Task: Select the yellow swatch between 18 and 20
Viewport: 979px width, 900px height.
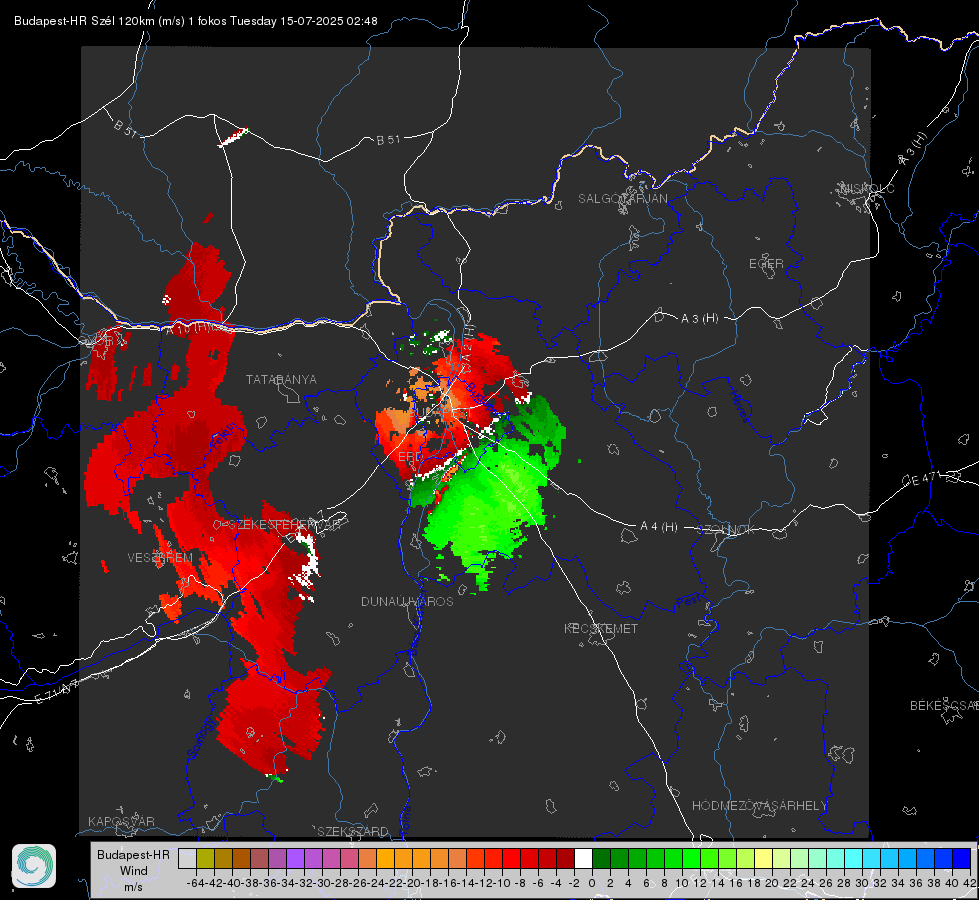Action: point(764,858)
